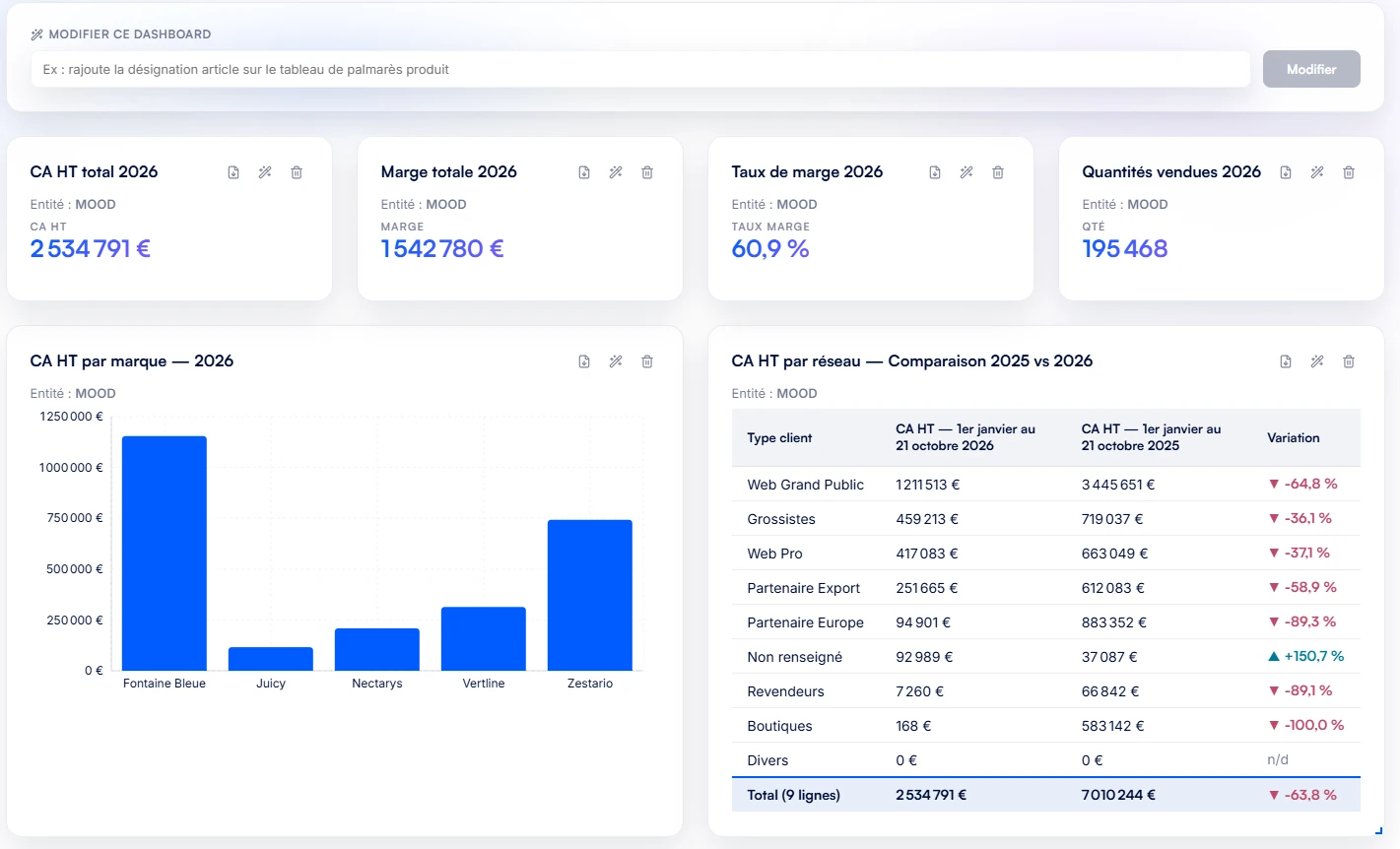Click the 21 octobre 2025 CA HT column header
1400x849 pixels.
coord(1151,437)
